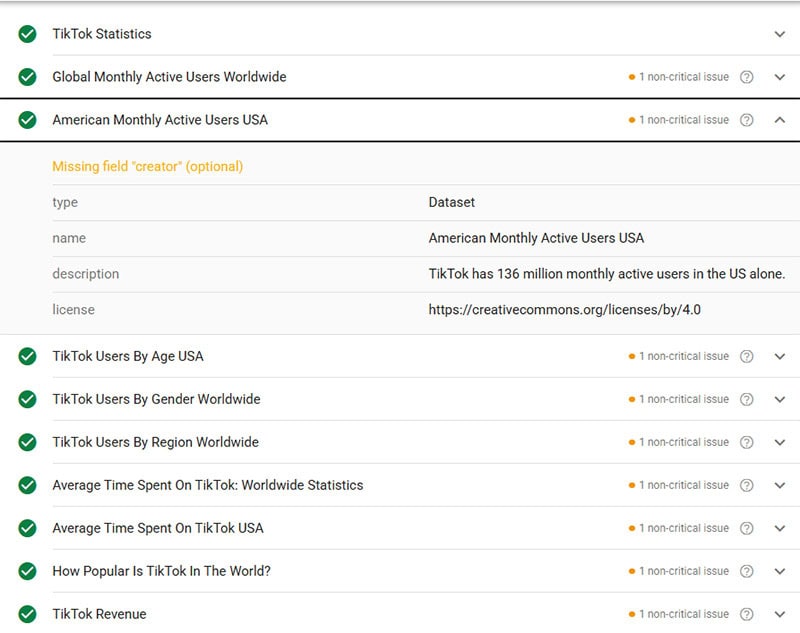Select the TikTok Revenue row title
The image size is (800, 633).
[99, 614]
